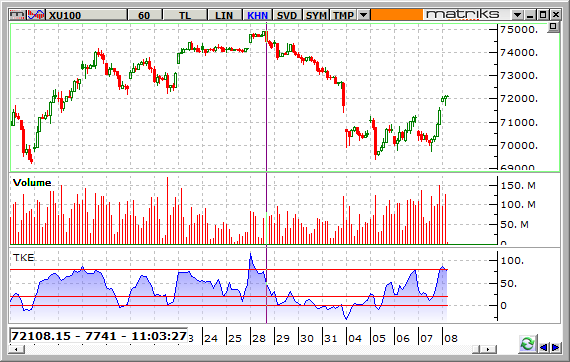Toggle the KHN button
Image resolution: width=570 pixels, height=362 pixels.
(x=257, y=15)
